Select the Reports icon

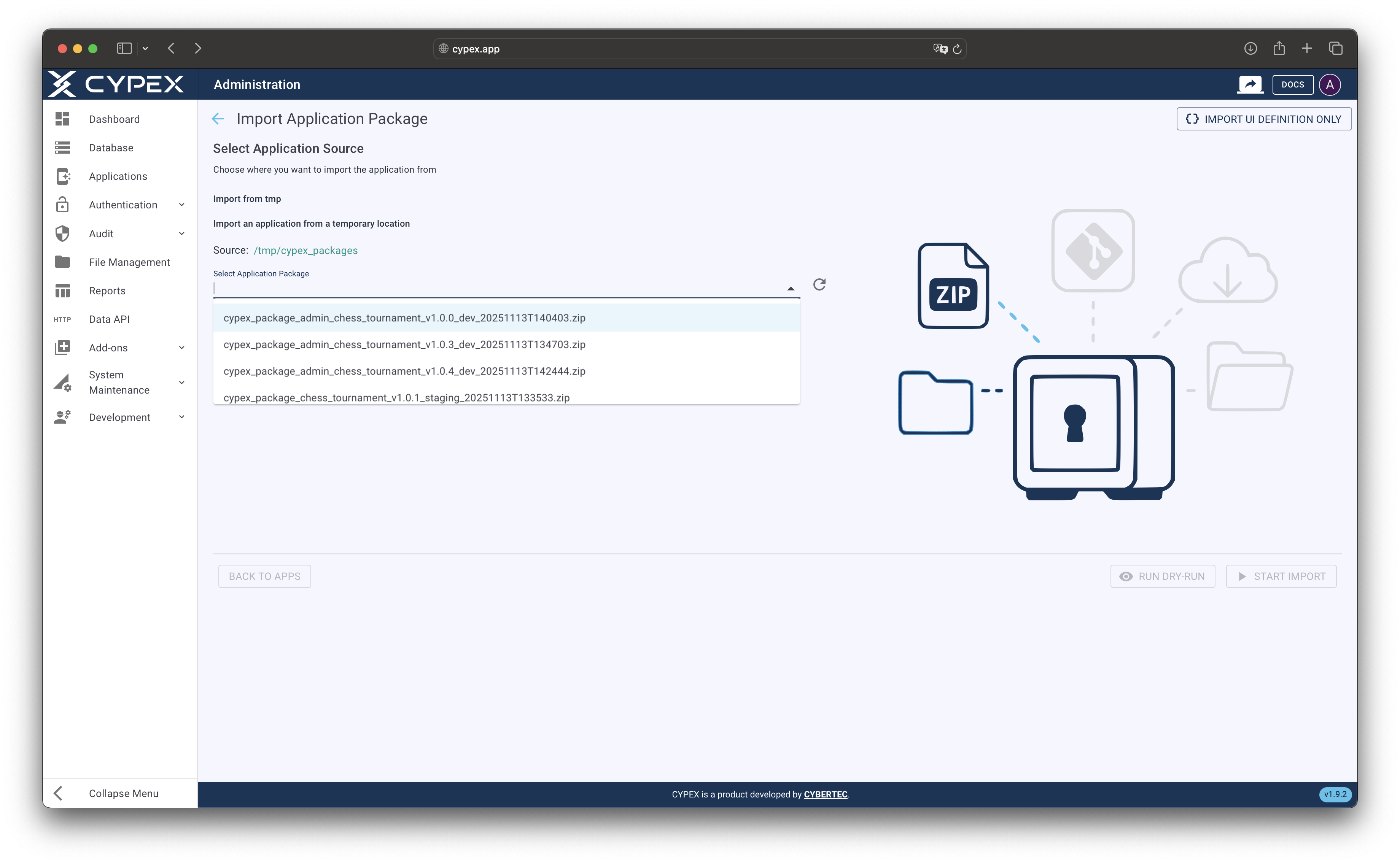pyautogui.click(x=62, y=290)
